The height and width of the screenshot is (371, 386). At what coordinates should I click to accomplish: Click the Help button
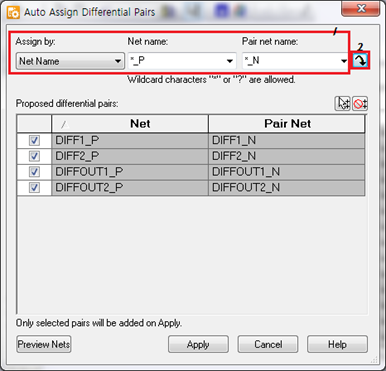point(337,344)
